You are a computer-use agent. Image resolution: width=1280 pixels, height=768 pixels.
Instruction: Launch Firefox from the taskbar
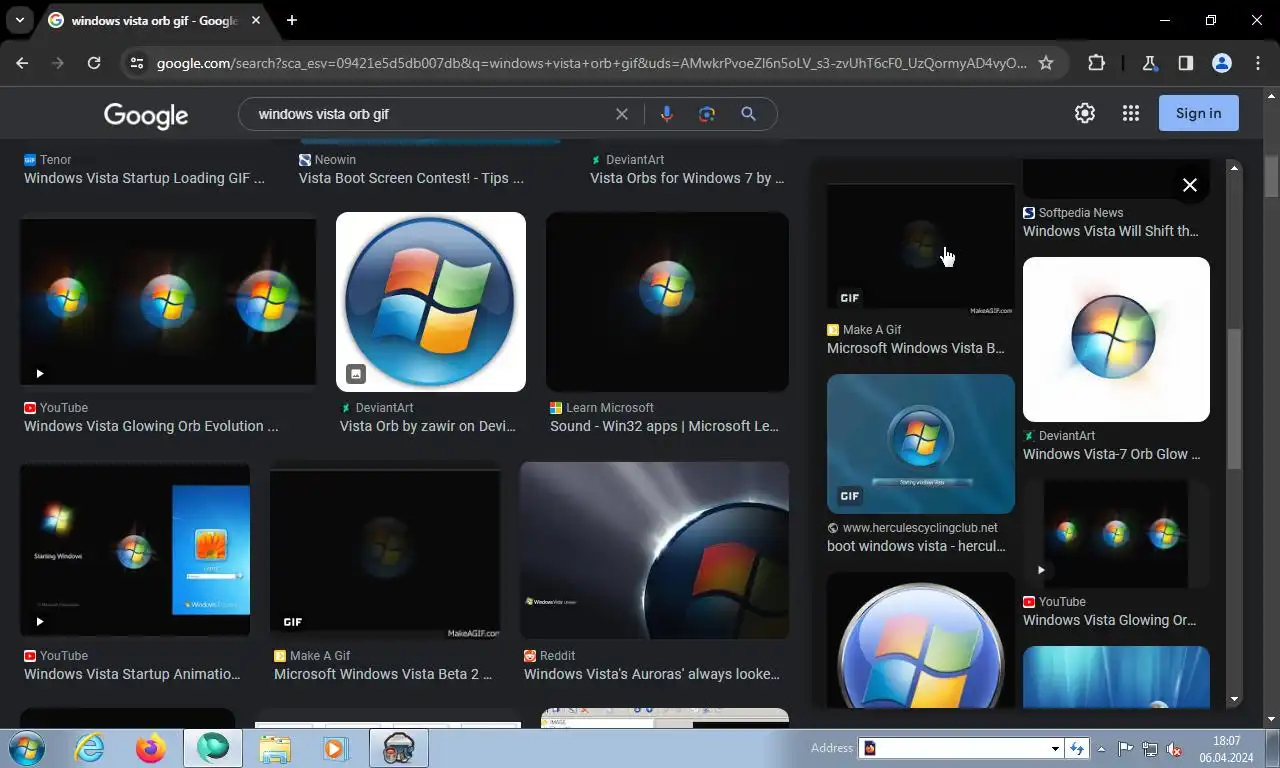[151, 748]
